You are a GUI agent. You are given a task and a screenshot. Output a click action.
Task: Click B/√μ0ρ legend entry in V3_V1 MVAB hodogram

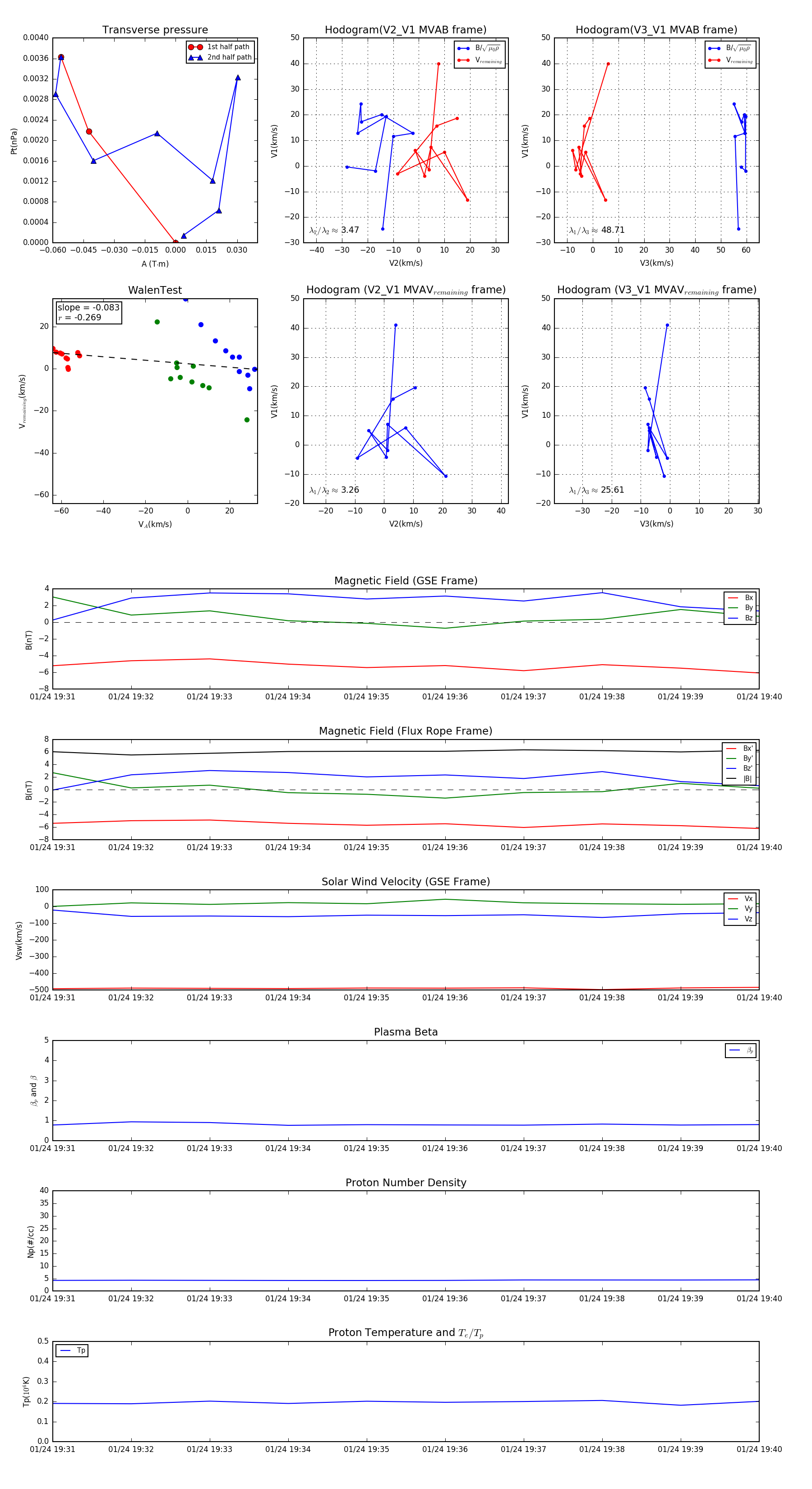pyautogui.click(x=730, y=49)
